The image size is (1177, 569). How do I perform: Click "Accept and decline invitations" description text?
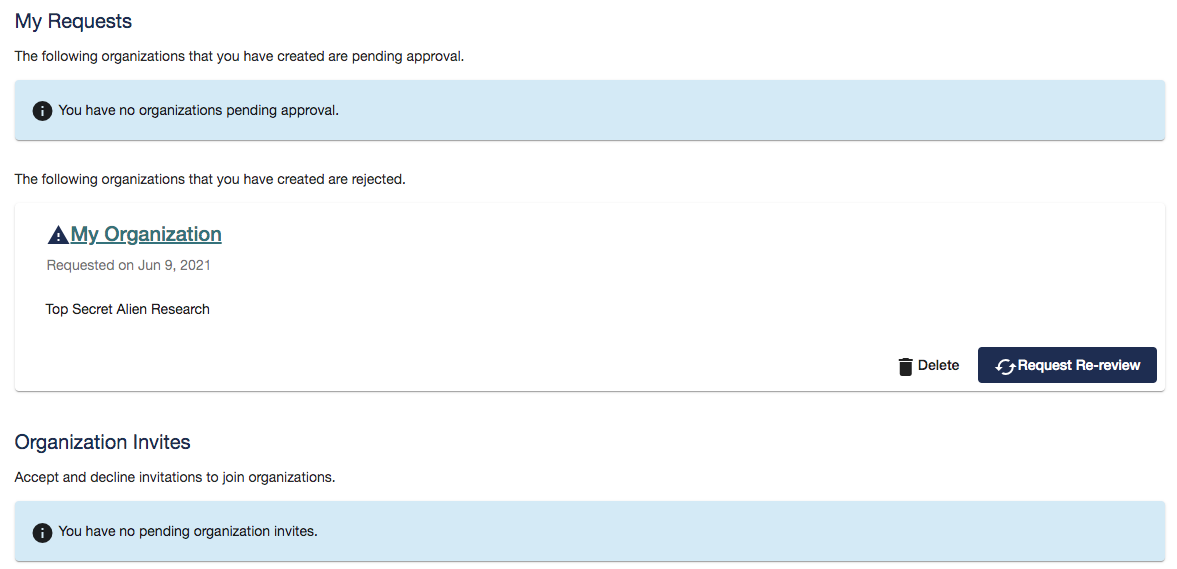pyautogui.click(x=175, y=477)
